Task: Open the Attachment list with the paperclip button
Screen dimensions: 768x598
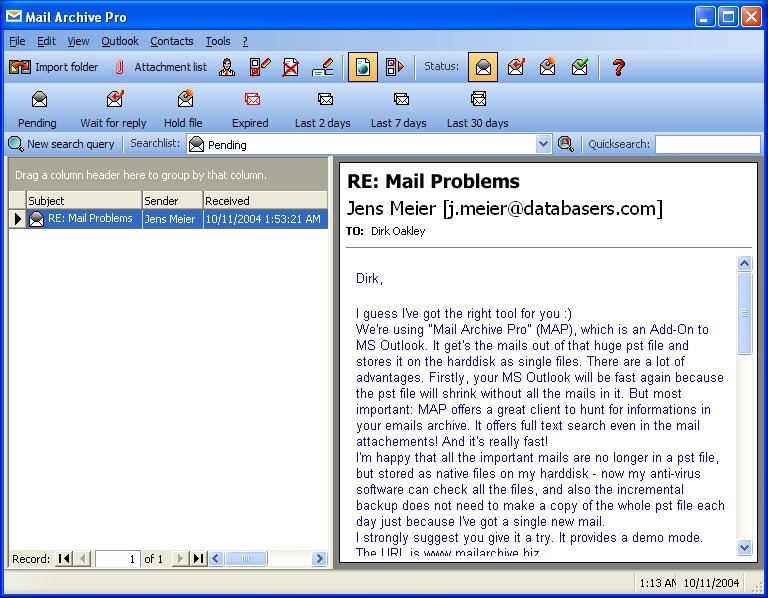Action: (x=161, y=67)
